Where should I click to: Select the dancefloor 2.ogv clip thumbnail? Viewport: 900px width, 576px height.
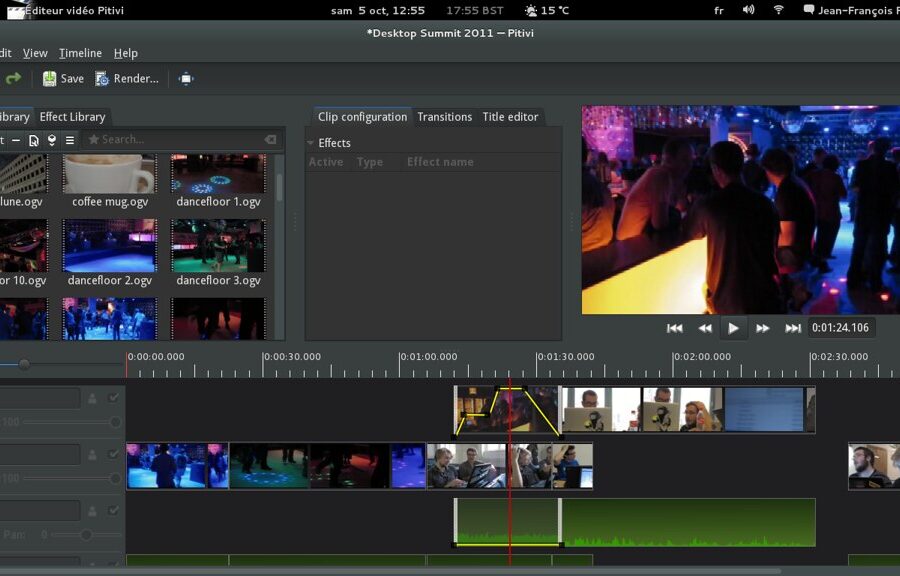109,245
